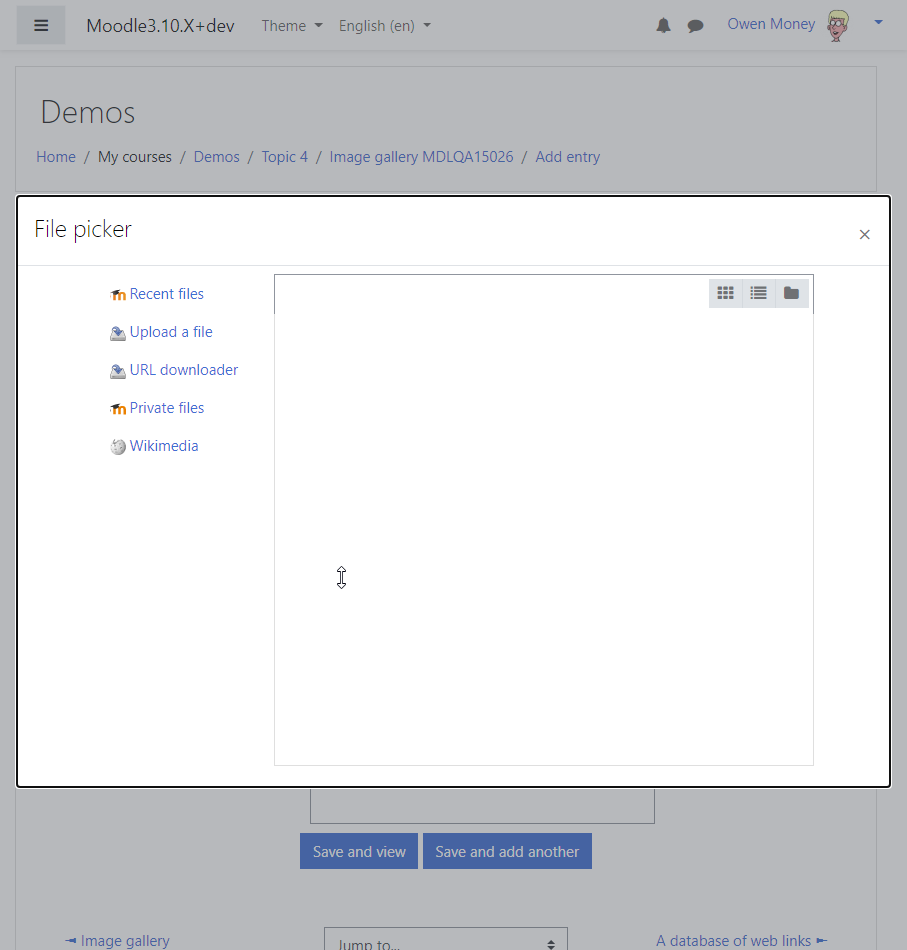Image resolution: width=907 pixels, height=950 pixels.
Task: Expand the user menu arrow
Action: [878, 22]
